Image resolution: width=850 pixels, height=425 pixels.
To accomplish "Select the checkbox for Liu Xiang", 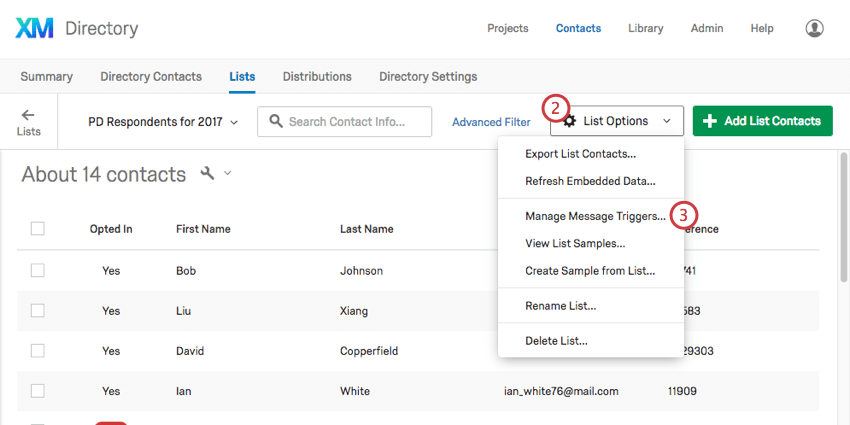I will point(38,310).
